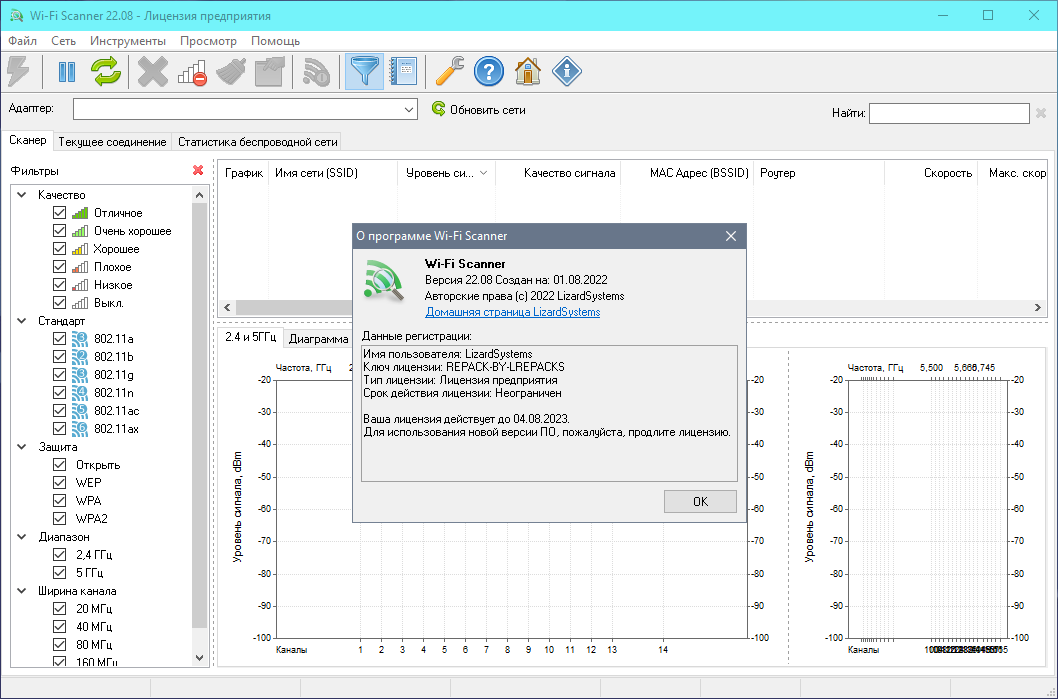Toggle the 802.11ac standard checkbox

point(59,411)
